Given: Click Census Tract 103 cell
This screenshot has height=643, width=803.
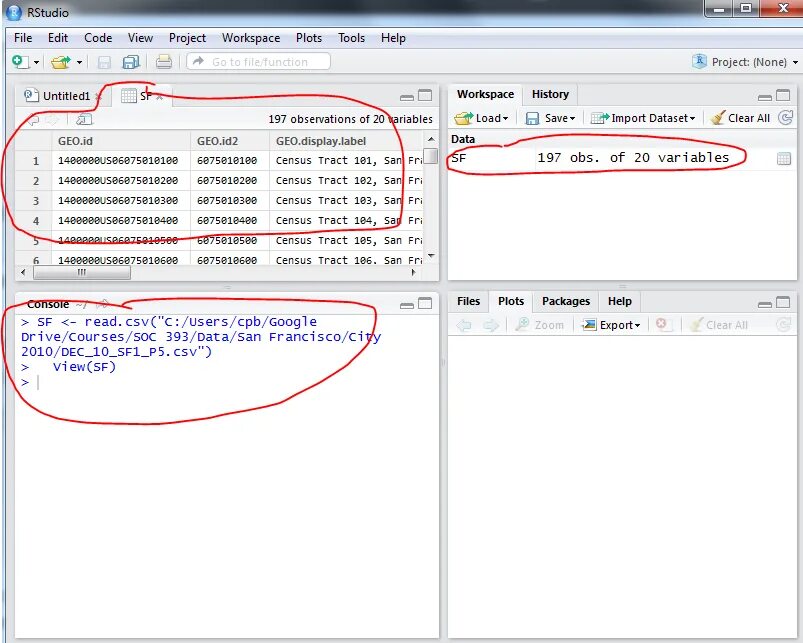Looking at the screenshot, I should (348, 200).
